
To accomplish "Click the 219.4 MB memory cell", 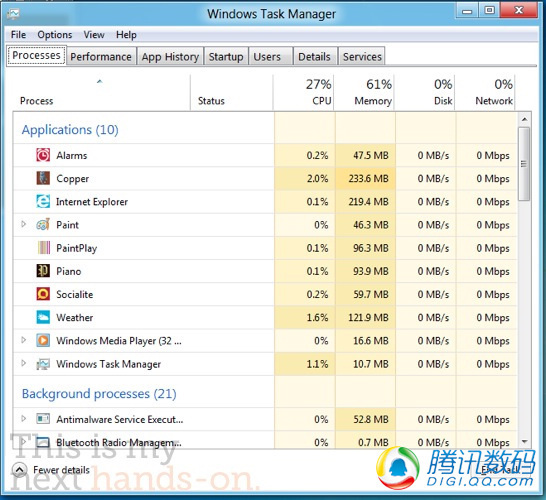I will 366,202.
